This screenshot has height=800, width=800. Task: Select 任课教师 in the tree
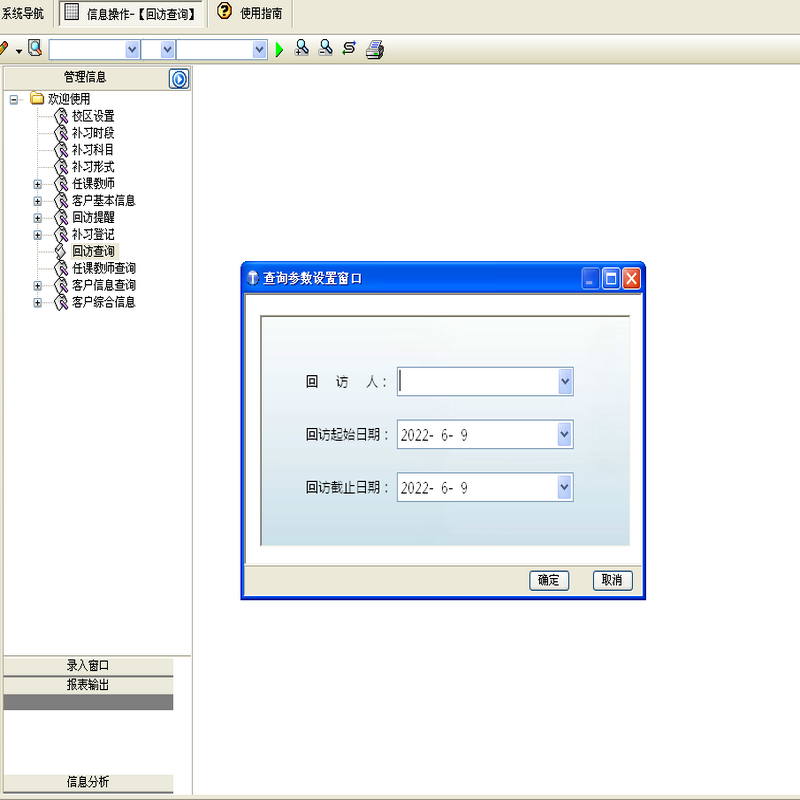(x=93, y=184)
